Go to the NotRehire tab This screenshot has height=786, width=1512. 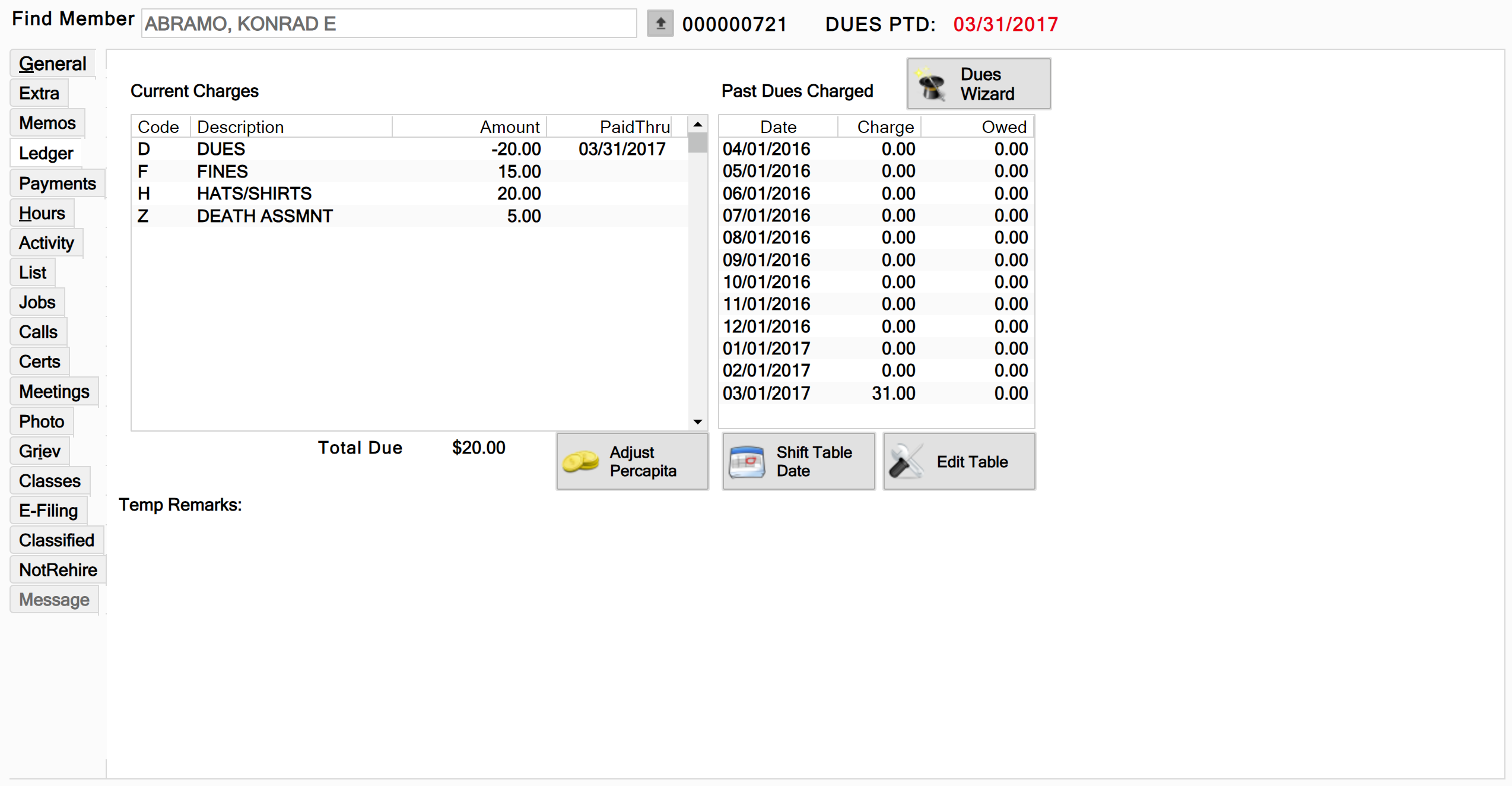click(x=58, y=570)
